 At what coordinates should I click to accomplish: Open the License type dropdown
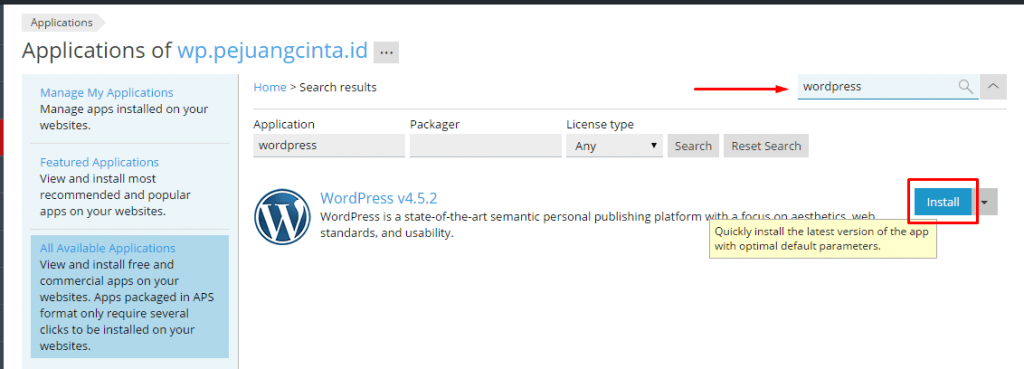615,146
